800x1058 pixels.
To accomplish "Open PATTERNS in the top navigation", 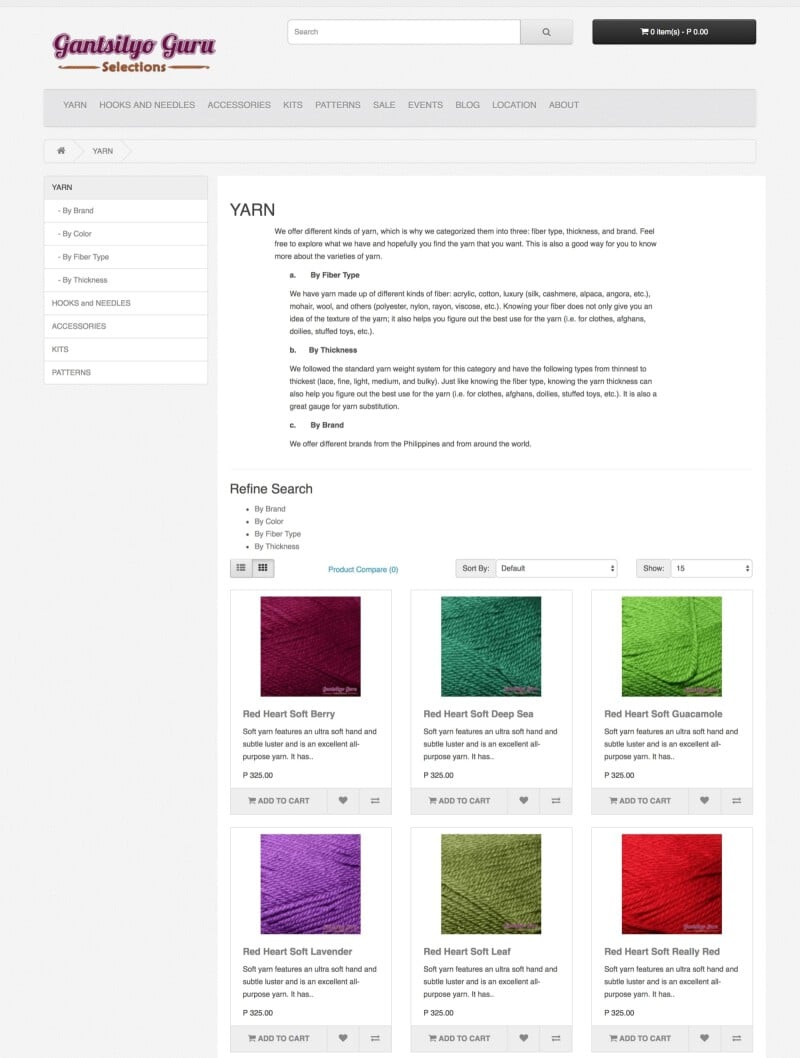I will pos(337,105).
